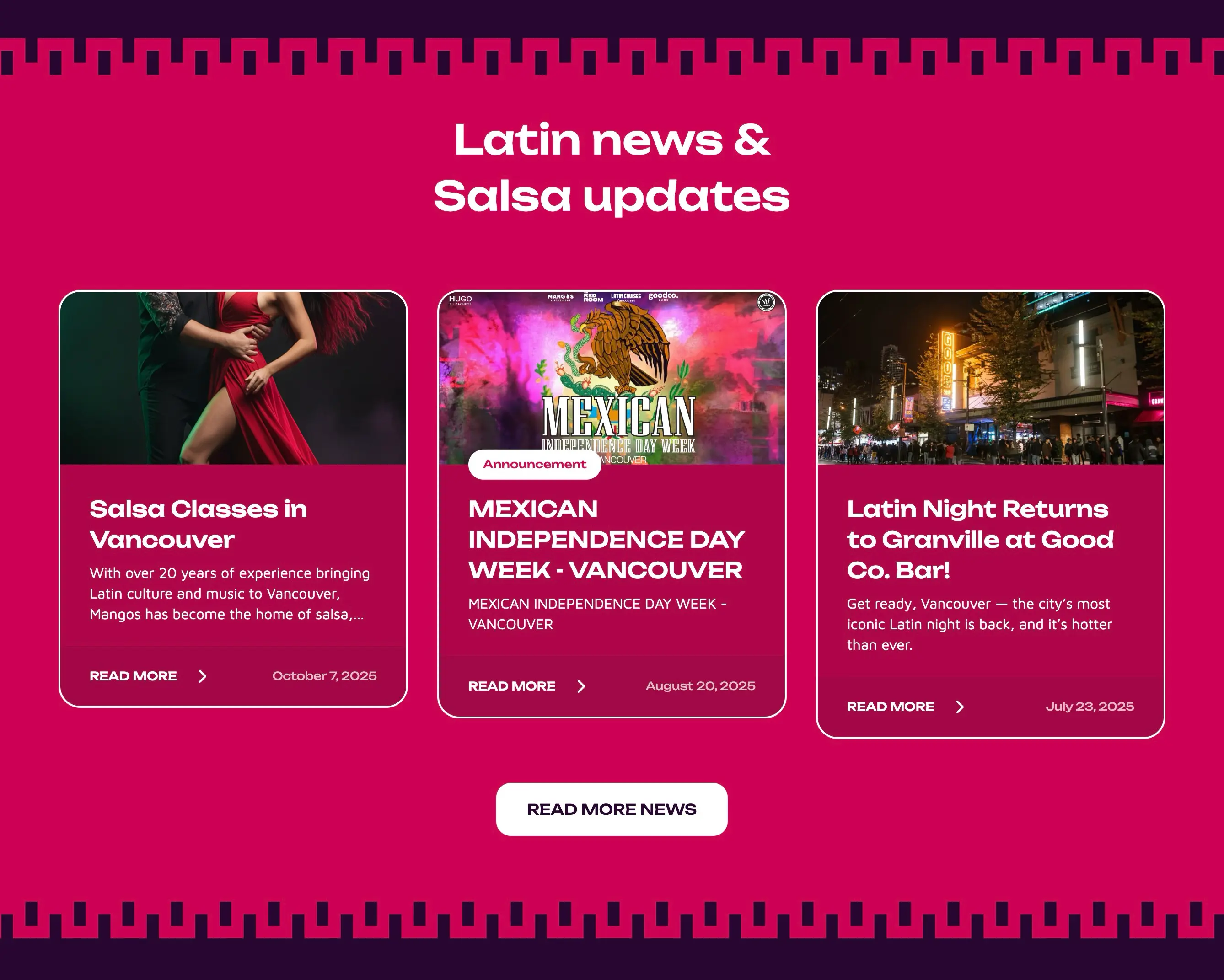Click the arrow icon on Salsa Classes card
Image resolution: width=1224 pixels, height=980 pixels.
tap(203, 676)
